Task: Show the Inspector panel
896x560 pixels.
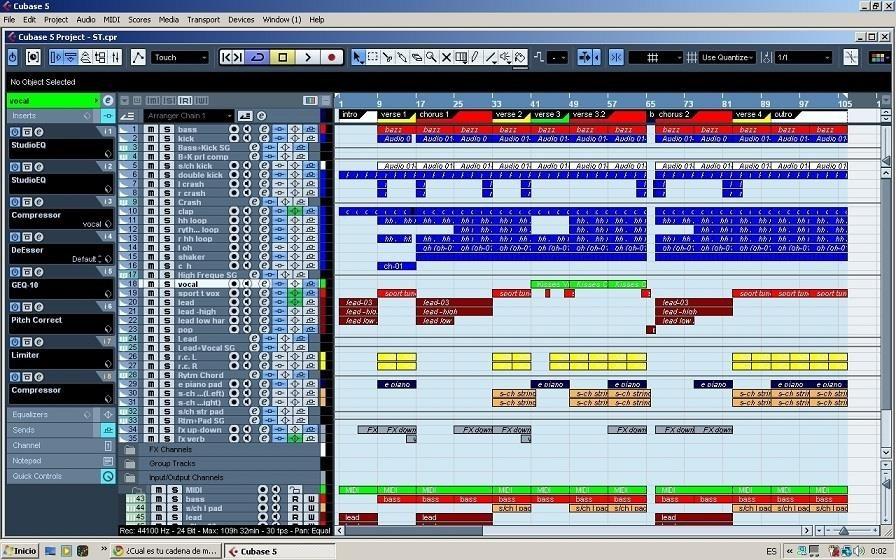Action: (56, 57)
